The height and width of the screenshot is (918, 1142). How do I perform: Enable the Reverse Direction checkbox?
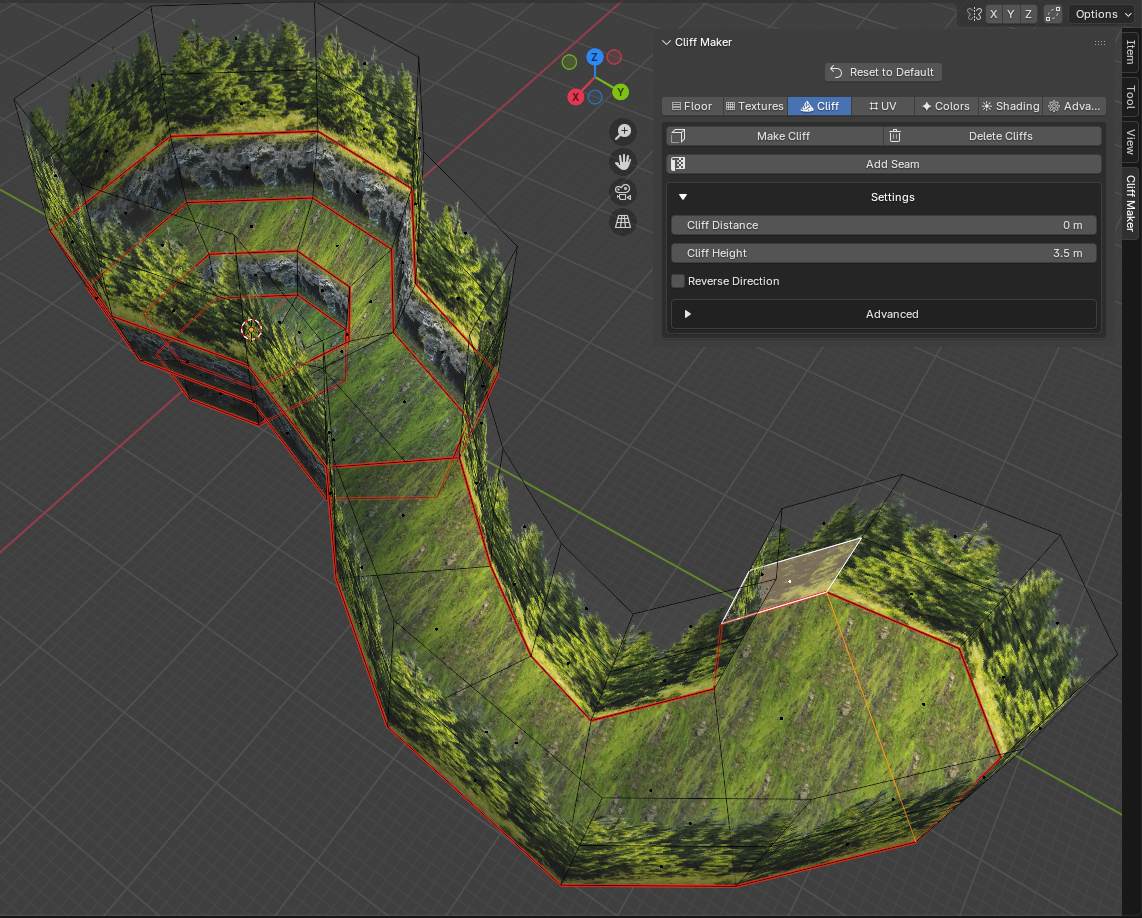[678, 281]
